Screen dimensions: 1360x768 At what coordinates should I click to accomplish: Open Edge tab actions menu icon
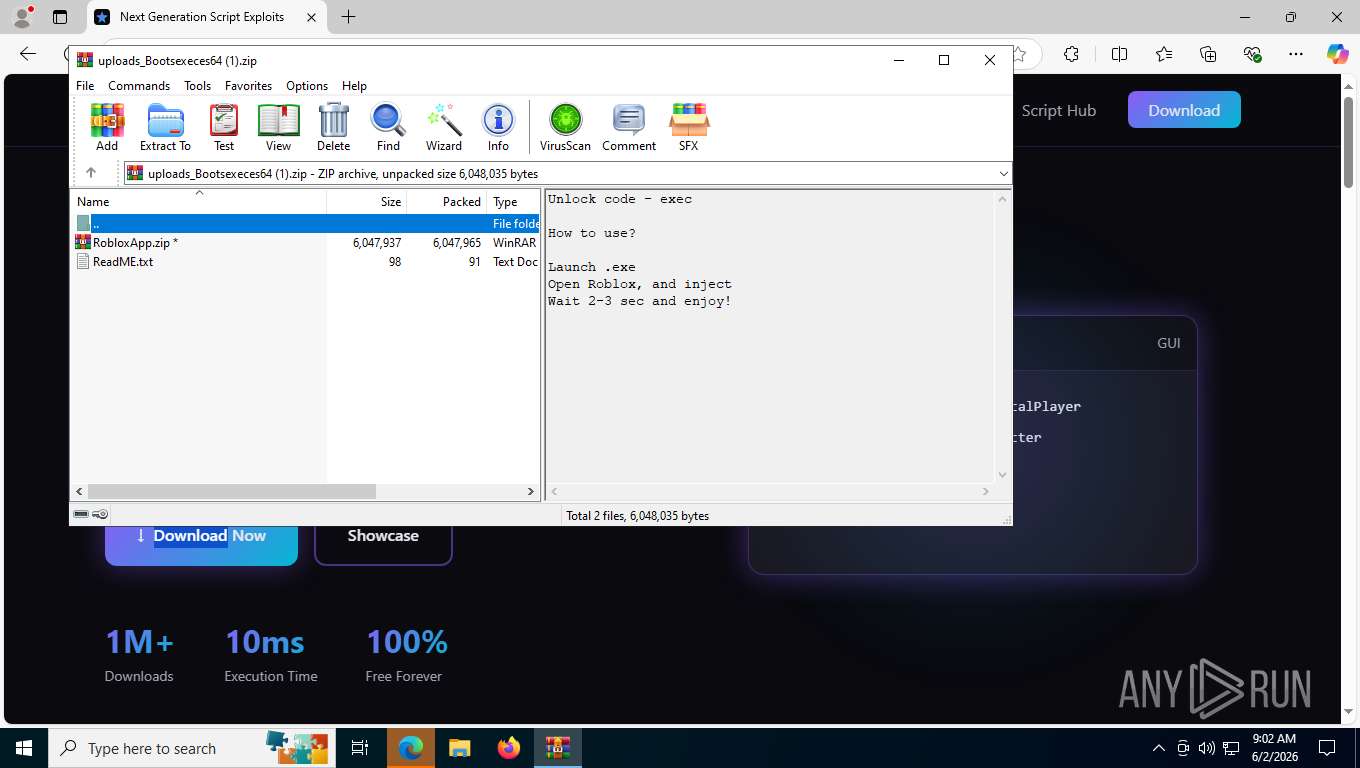60,17
